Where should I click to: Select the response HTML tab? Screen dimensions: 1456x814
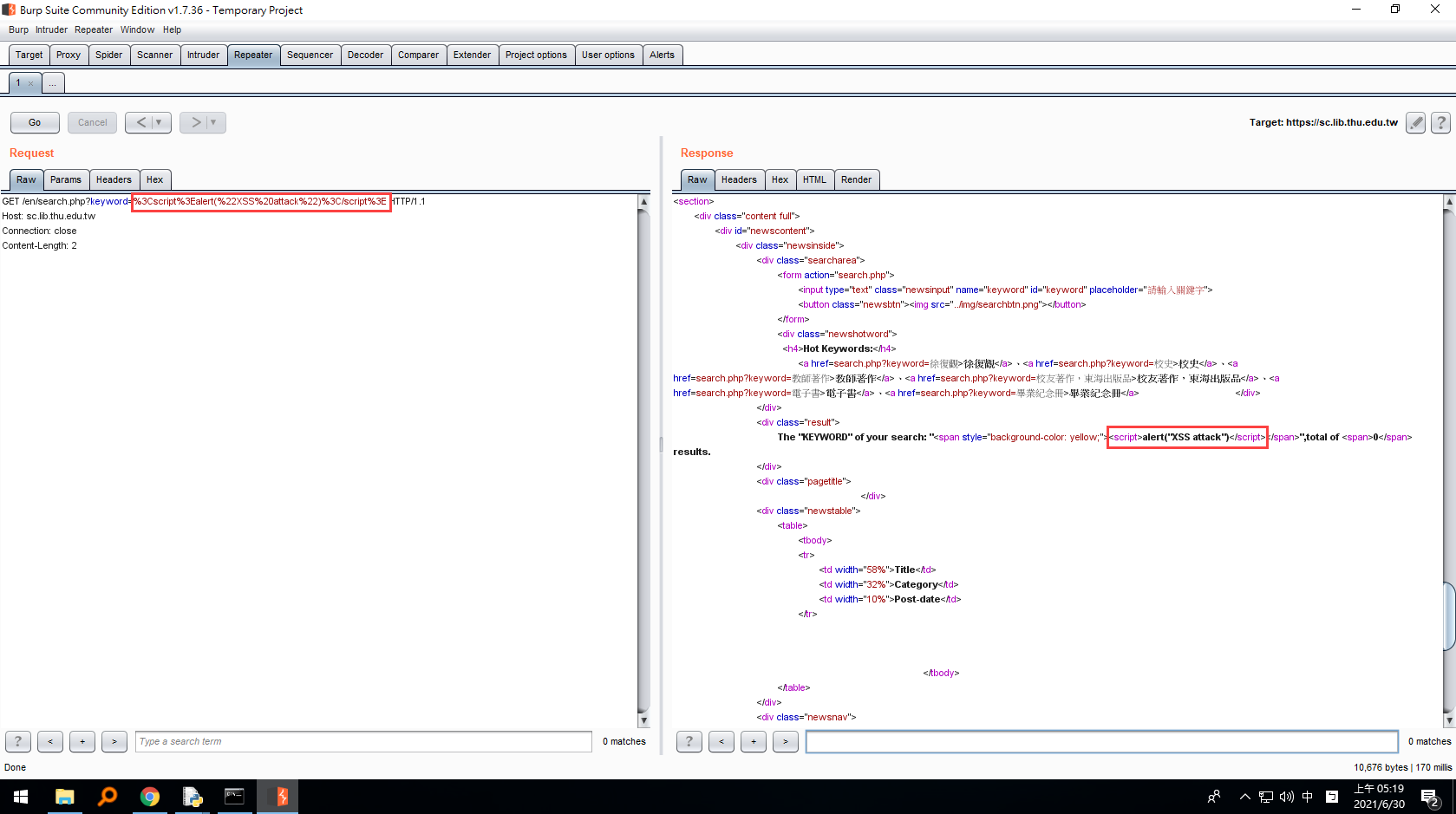815,179
